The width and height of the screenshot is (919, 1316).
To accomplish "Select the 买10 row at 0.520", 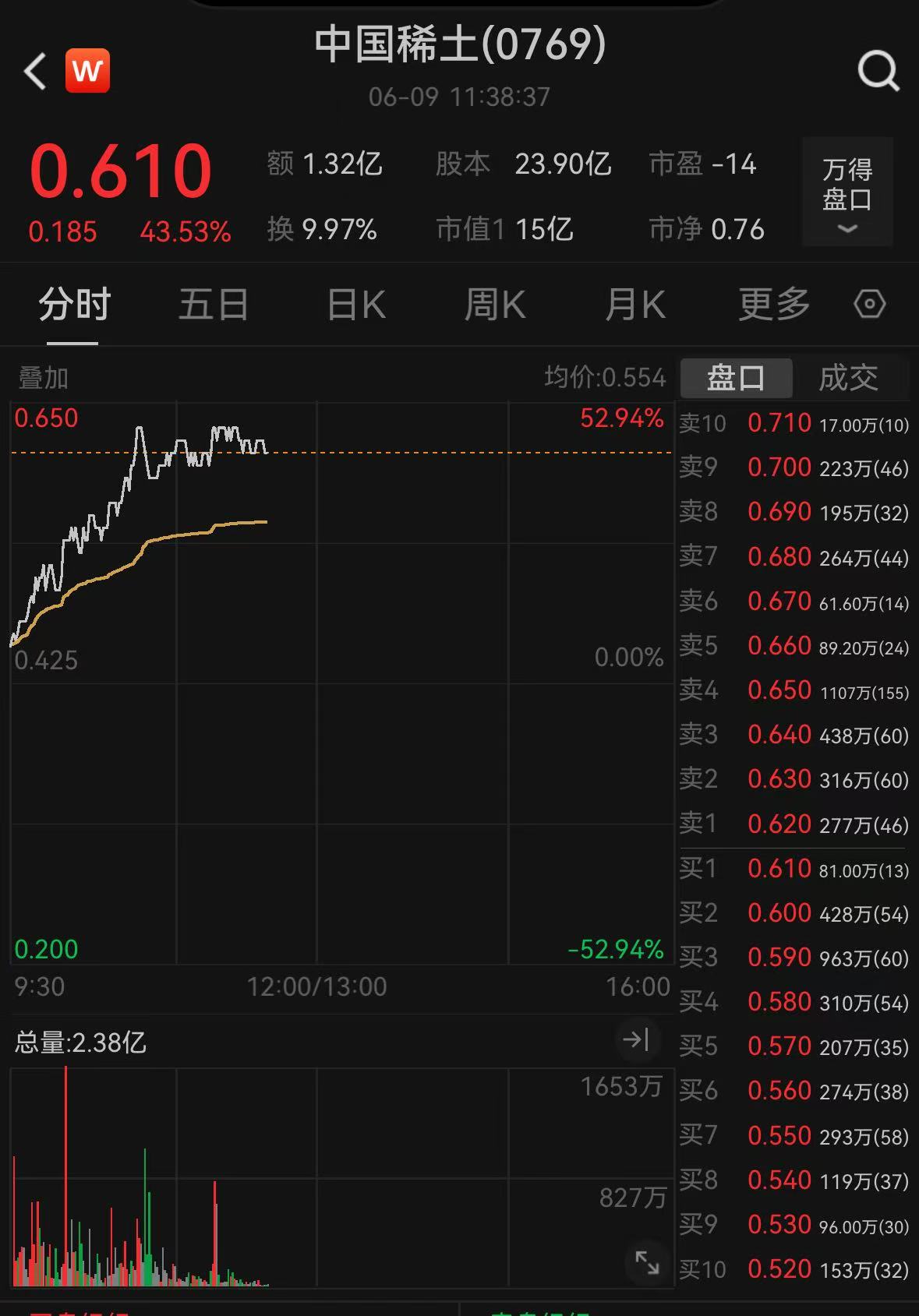I will [794, 1269].
